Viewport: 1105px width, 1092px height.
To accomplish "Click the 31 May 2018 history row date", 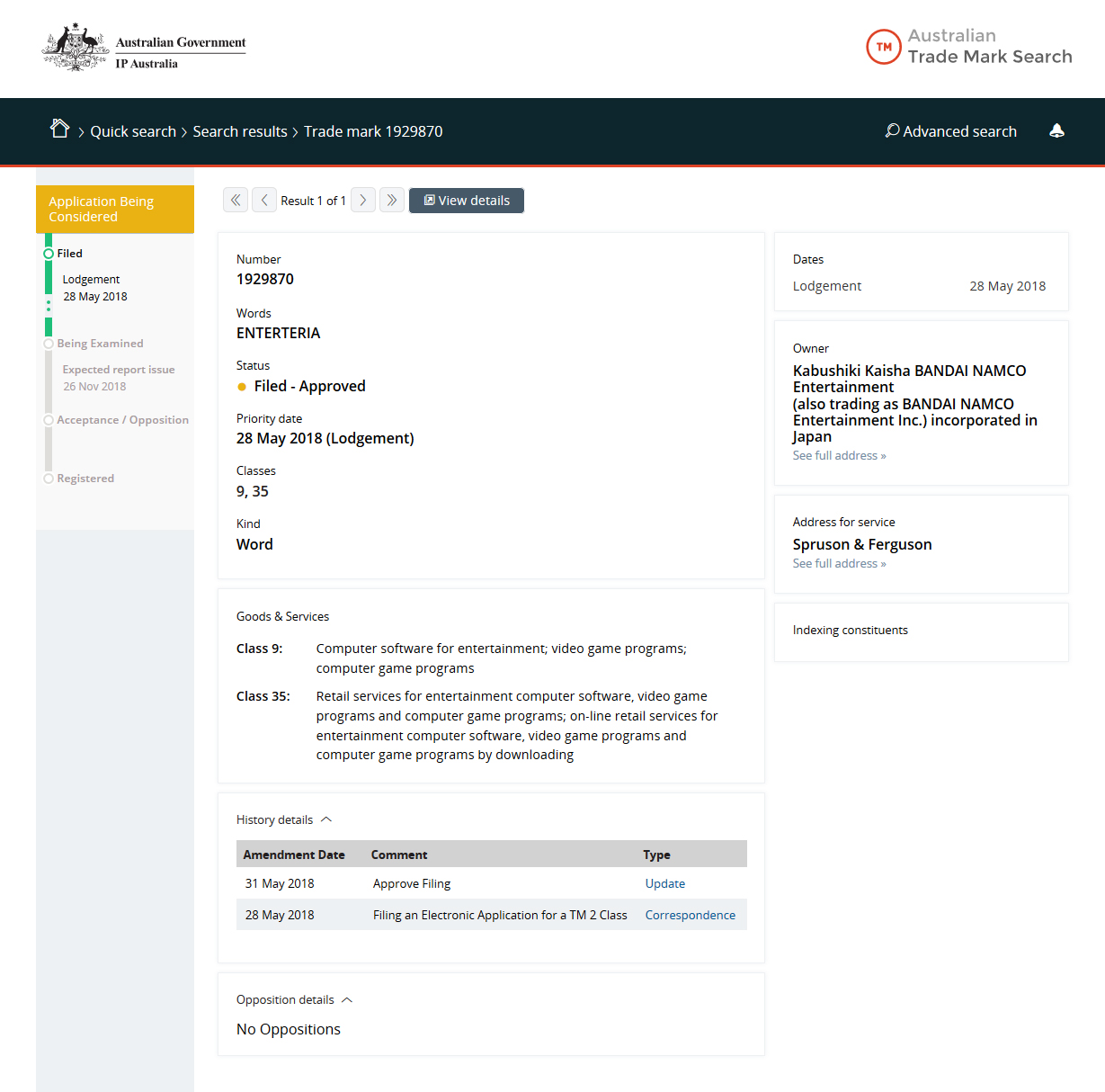I will click(x=280, y=884).
